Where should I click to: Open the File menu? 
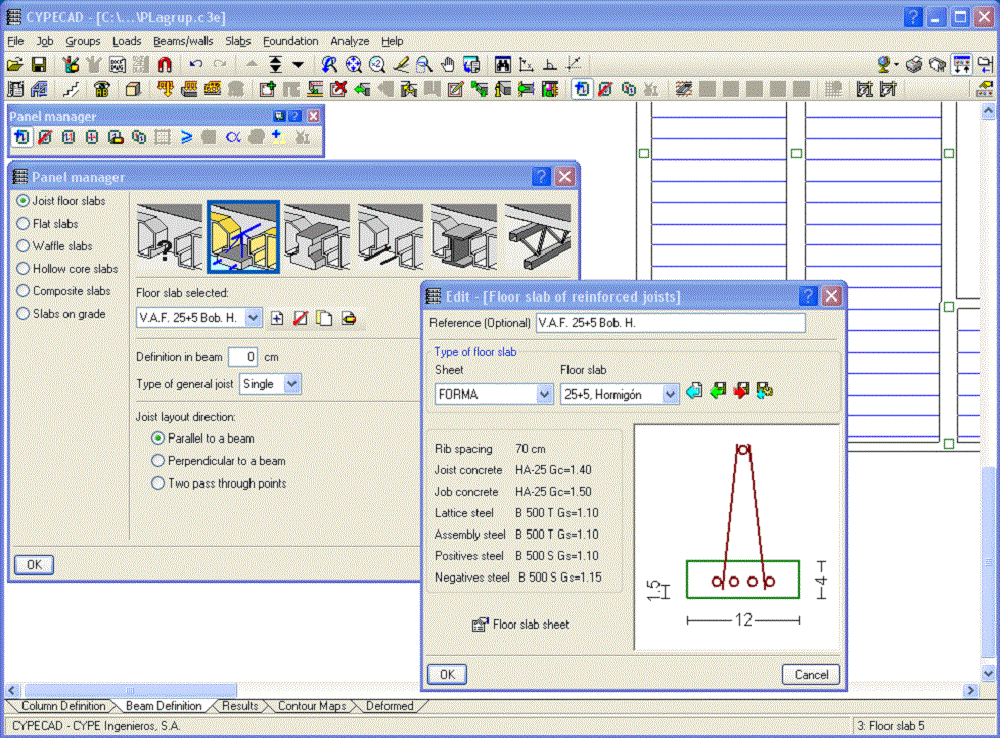15,41
